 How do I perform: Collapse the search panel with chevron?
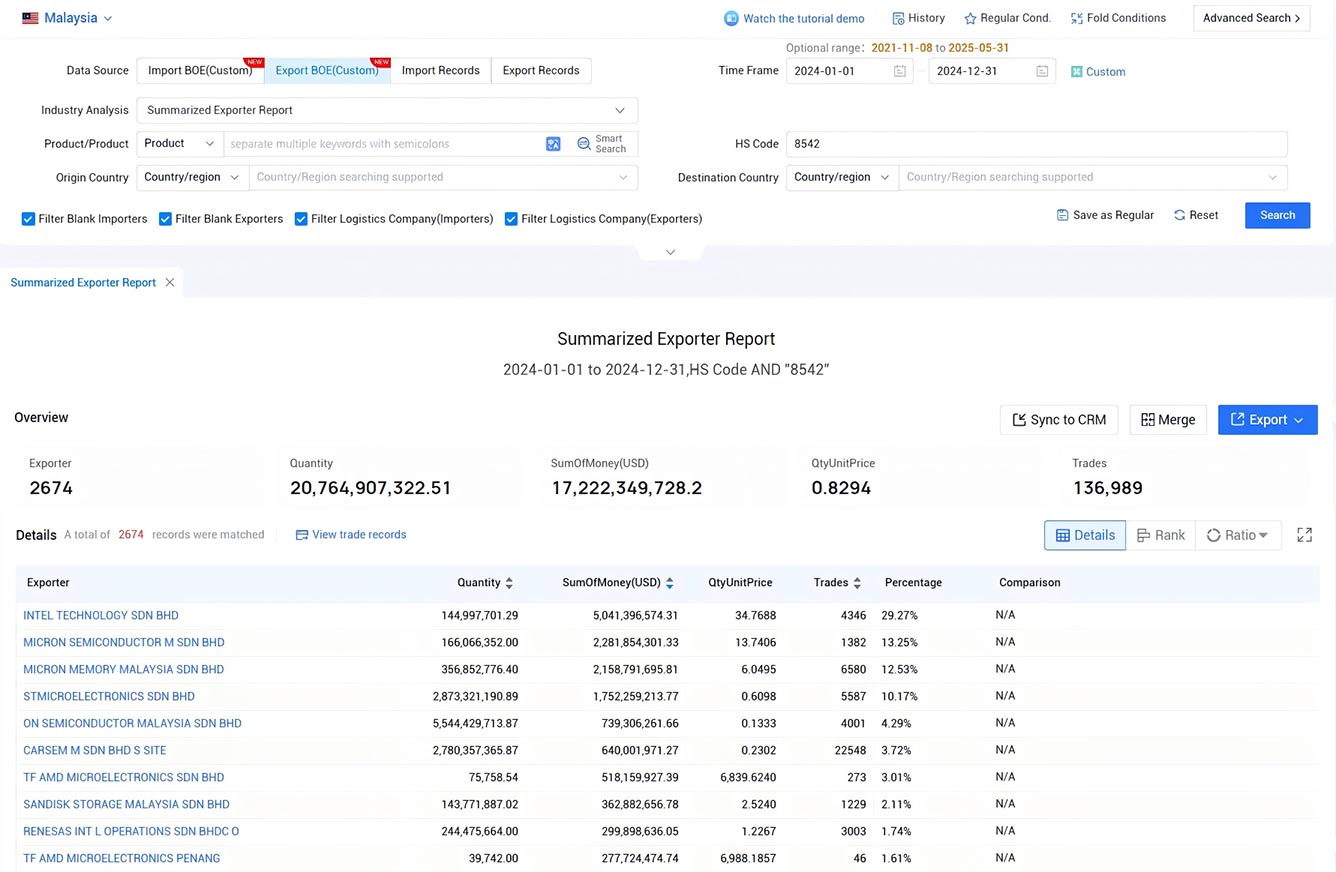[670, 252]
